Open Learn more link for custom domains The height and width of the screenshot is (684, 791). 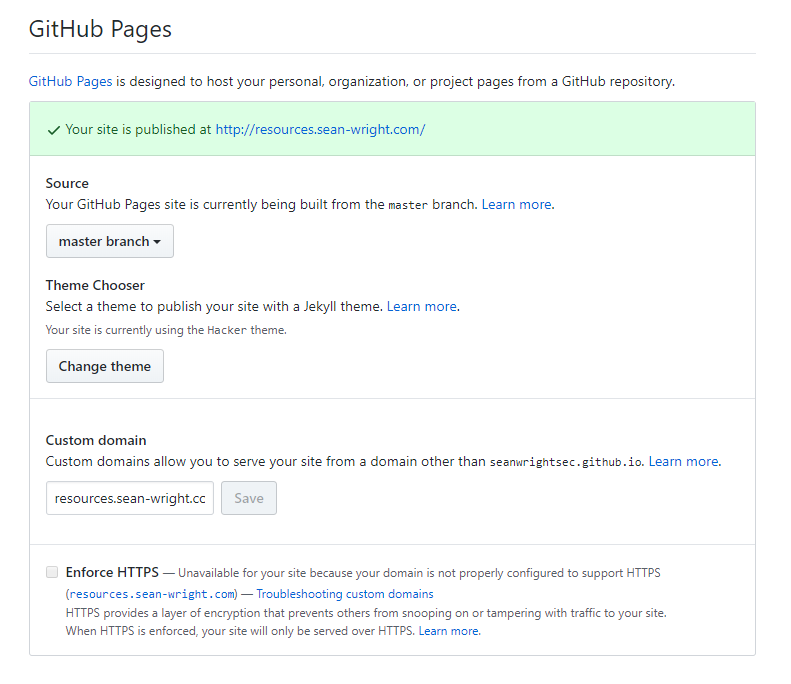pyautogui.click(x=684, y=461)
